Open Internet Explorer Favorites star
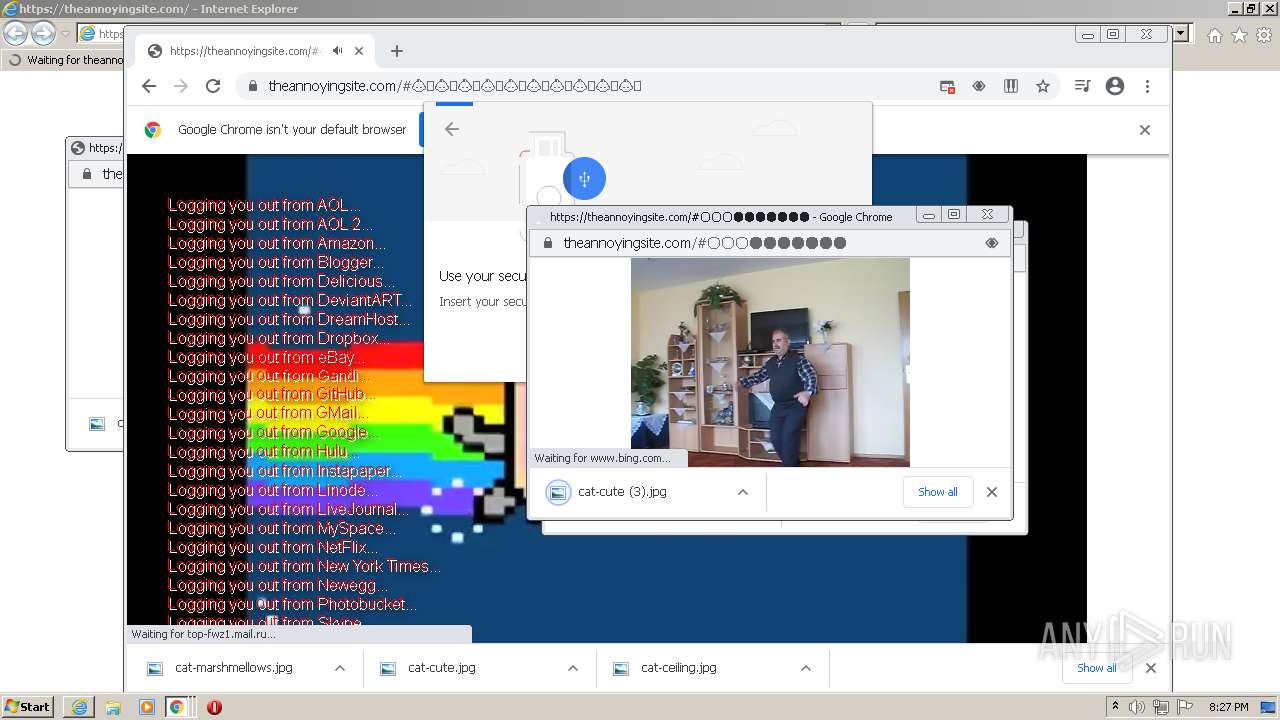 tap(1239, 35)
